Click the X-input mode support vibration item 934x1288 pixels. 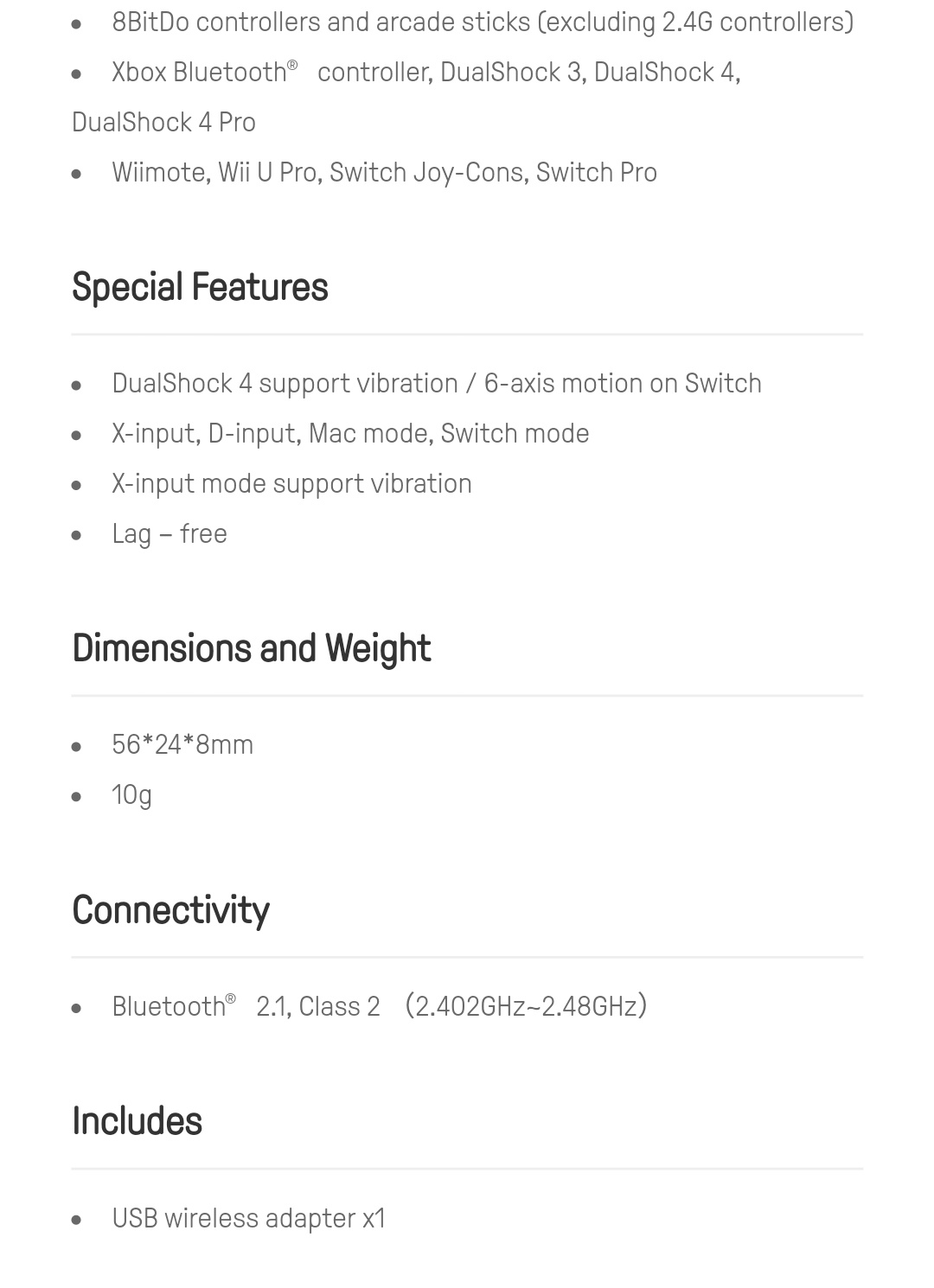tap(291, 484)
